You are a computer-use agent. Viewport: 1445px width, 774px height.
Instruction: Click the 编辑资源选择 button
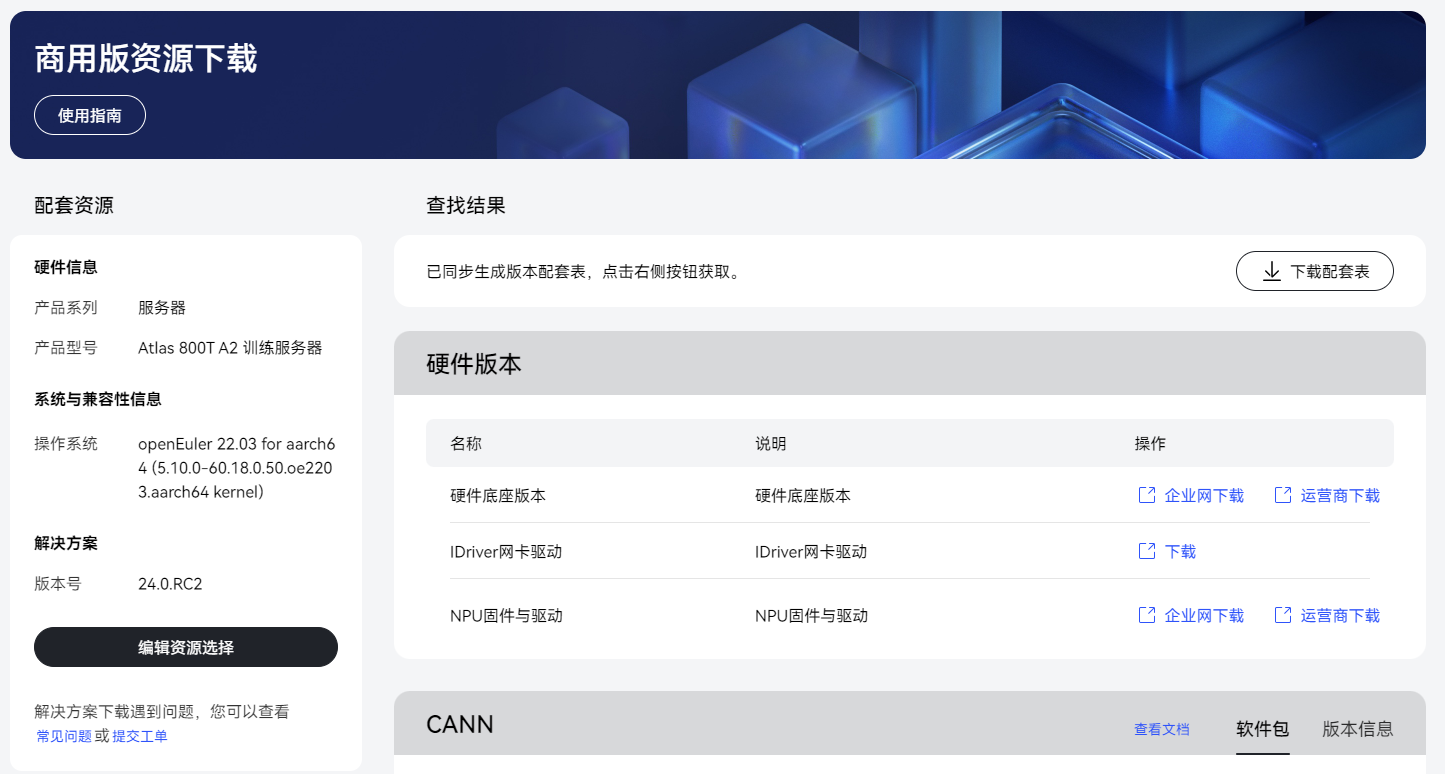186,647
